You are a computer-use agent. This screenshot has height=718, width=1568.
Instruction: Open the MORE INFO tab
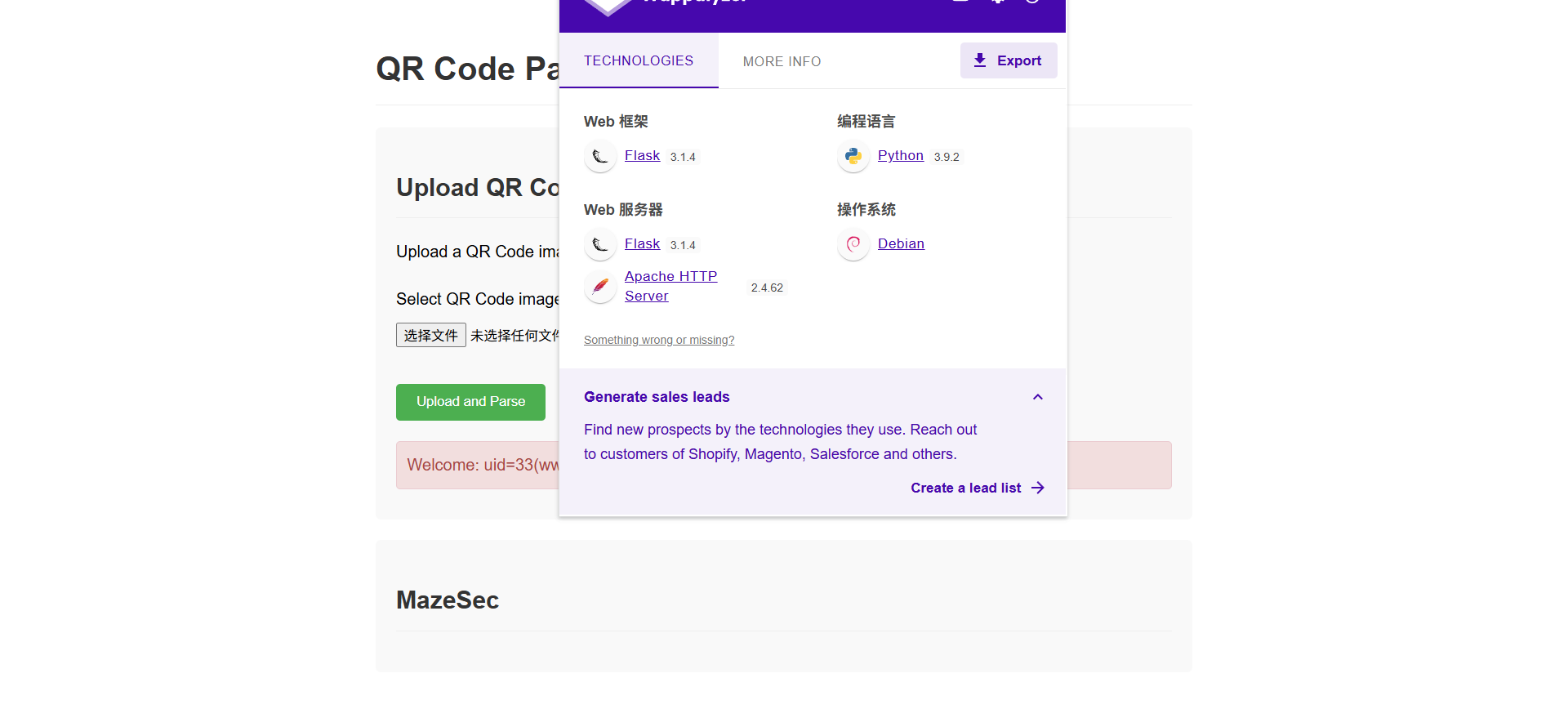click(x=782, y=61)
